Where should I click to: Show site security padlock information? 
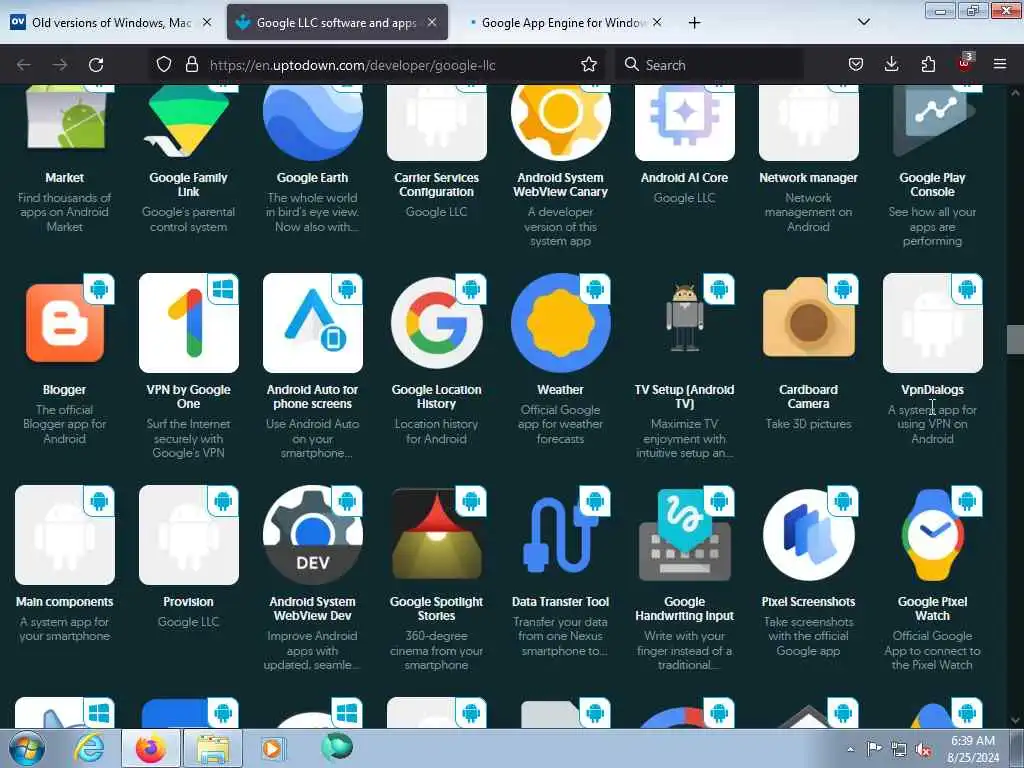pyautogui.click(x=191, y=65)
